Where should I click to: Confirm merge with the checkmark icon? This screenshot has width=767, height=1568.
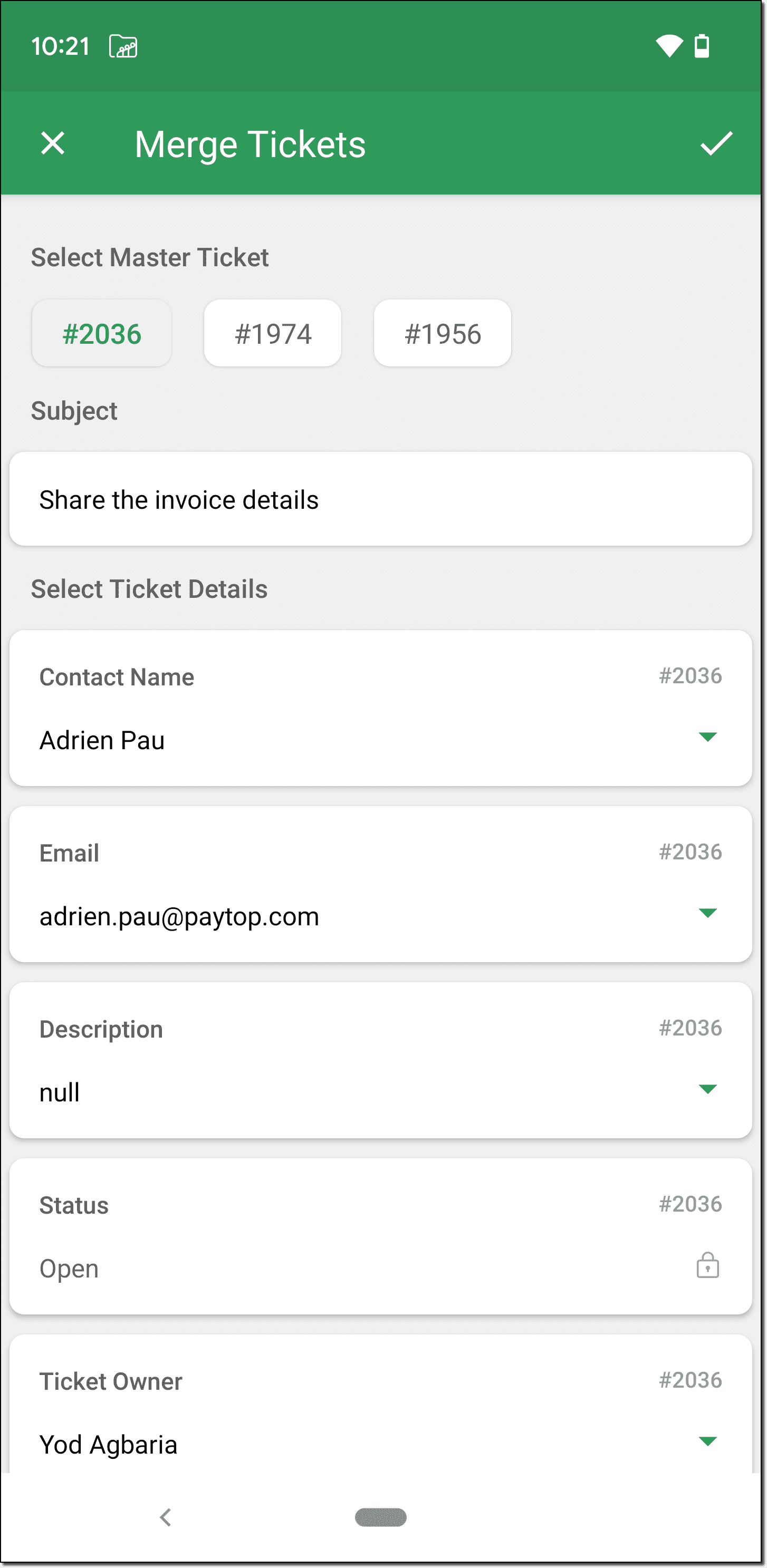pos(716,143)
